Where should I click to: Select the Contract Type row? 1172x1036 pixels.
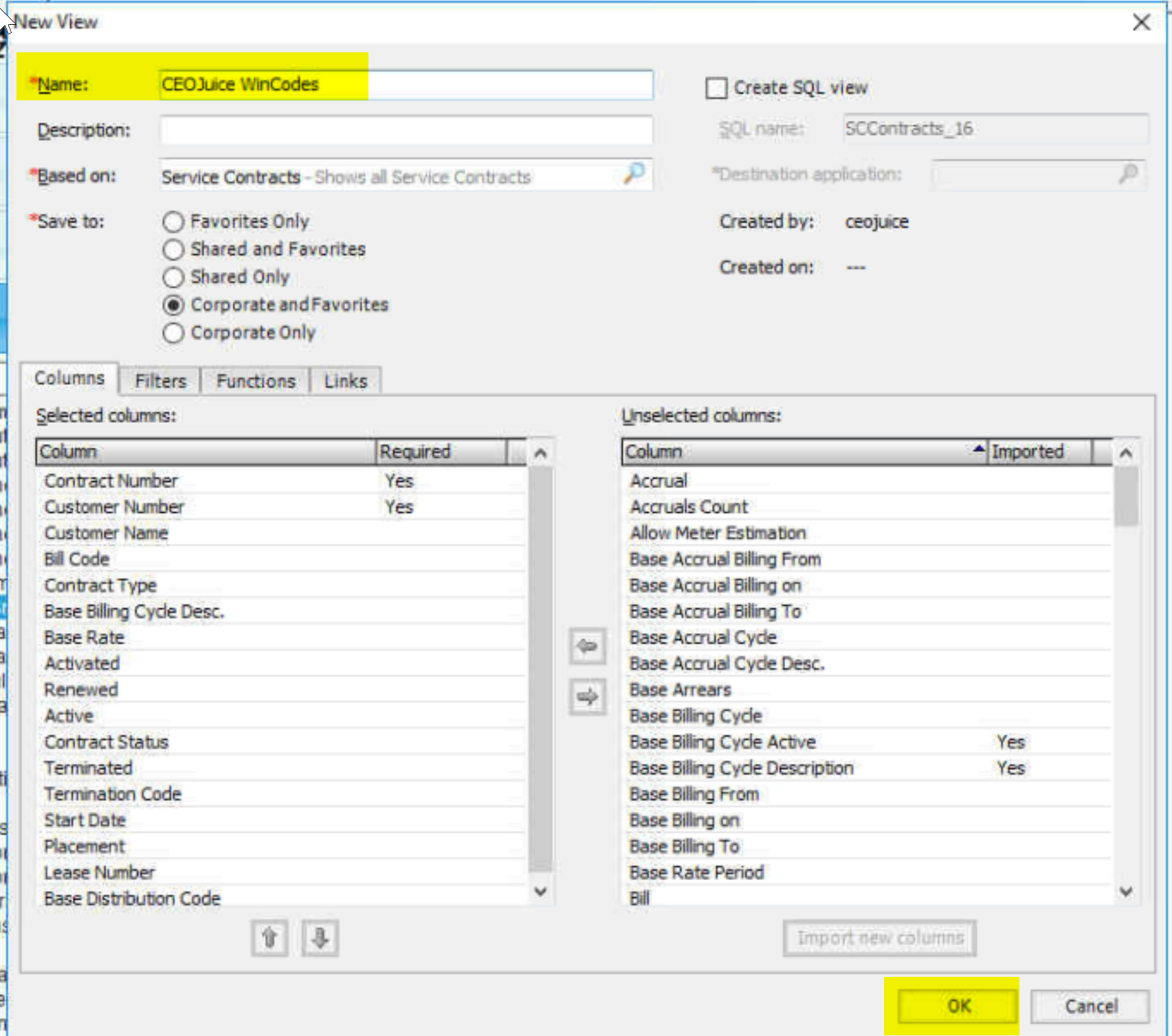281,585
